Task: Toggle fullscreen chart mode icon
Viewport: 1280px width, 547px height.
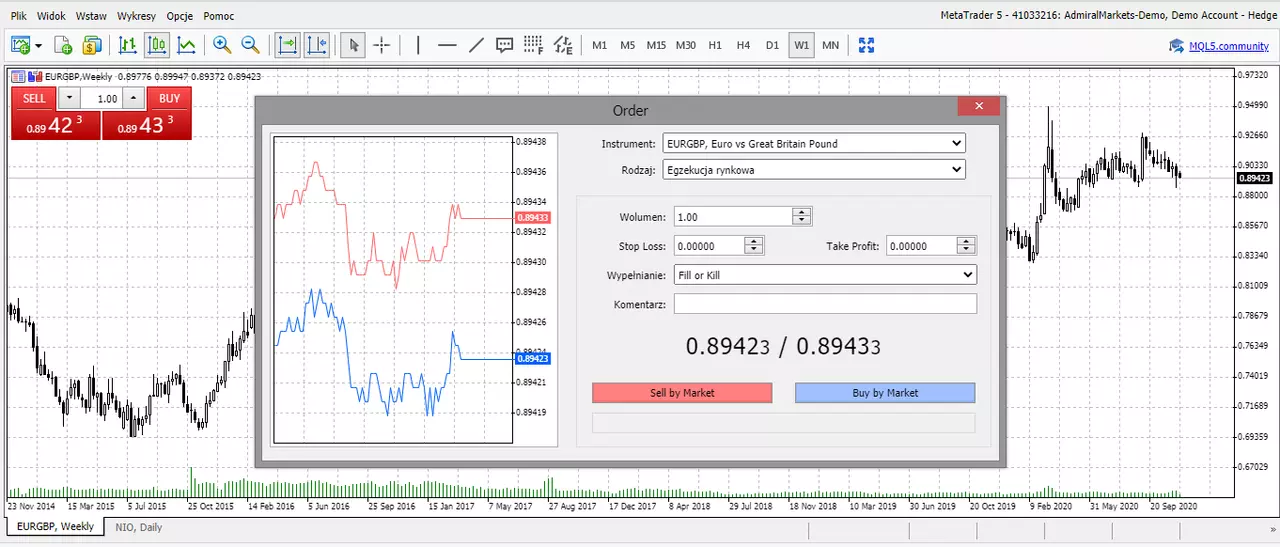Action: click(866, 45)
